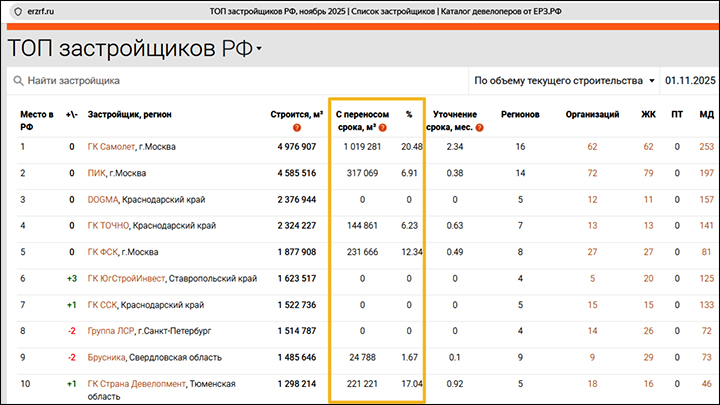Sort by the Место в РФ column header
720x405 pixels.
tap(37, 121)
